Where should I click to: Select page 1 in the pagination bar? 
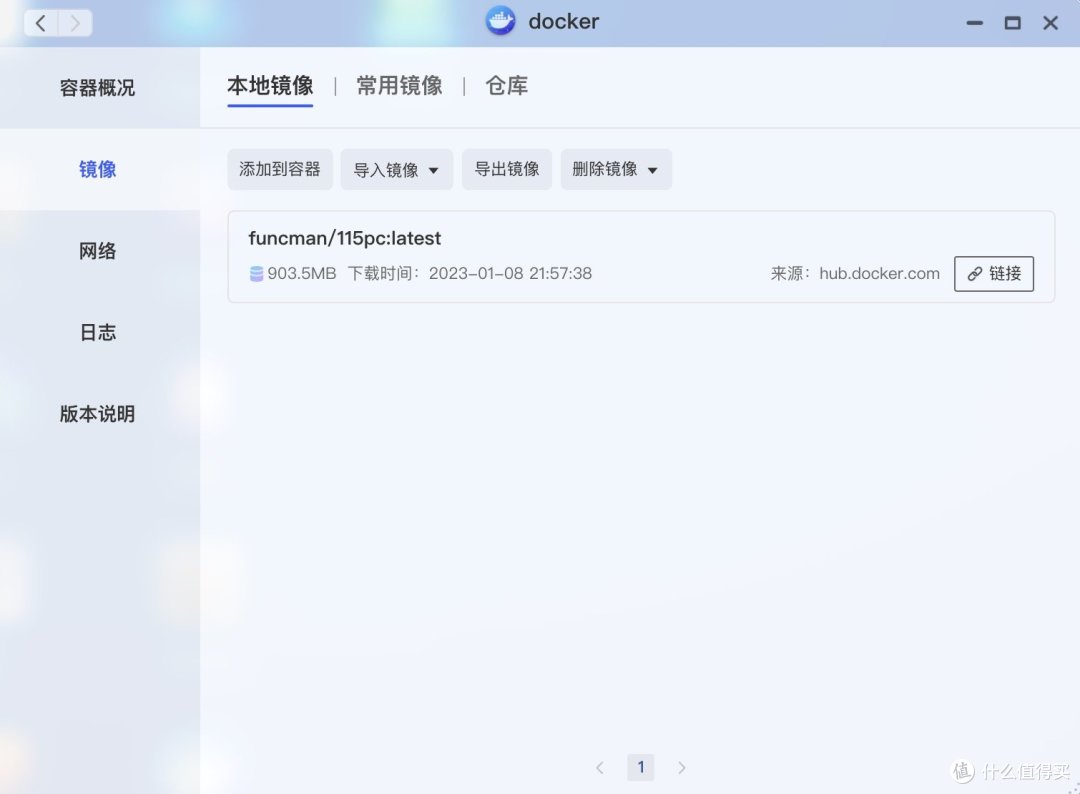pos(640,767)
